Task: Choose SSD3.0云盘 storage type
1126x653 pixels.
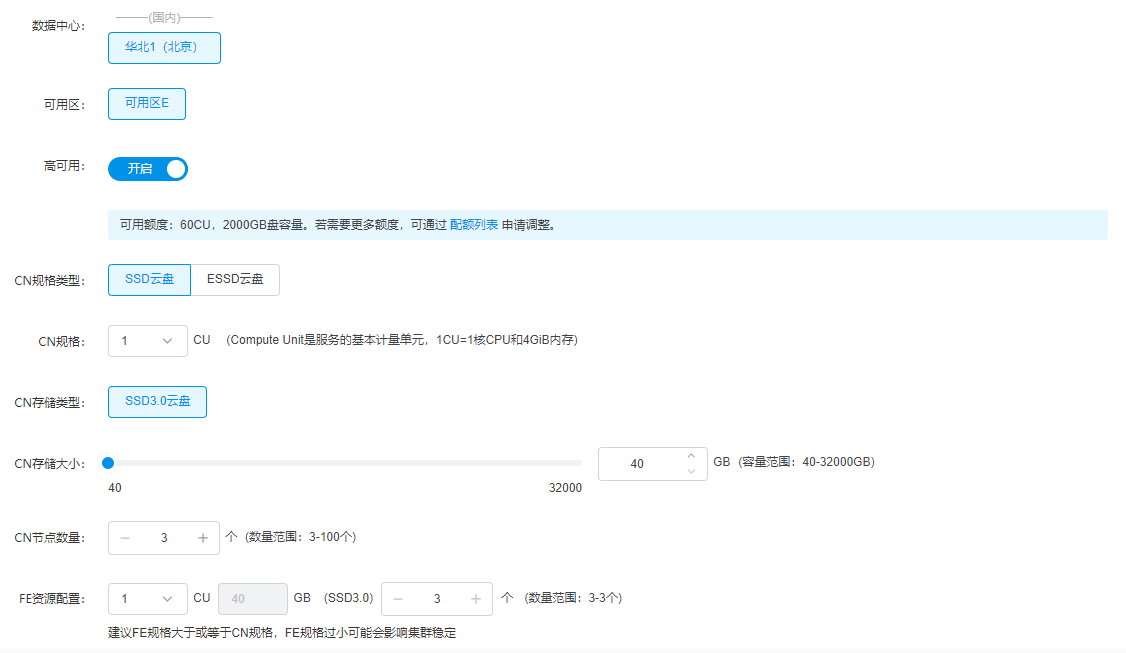Action: tap(157, 402)
